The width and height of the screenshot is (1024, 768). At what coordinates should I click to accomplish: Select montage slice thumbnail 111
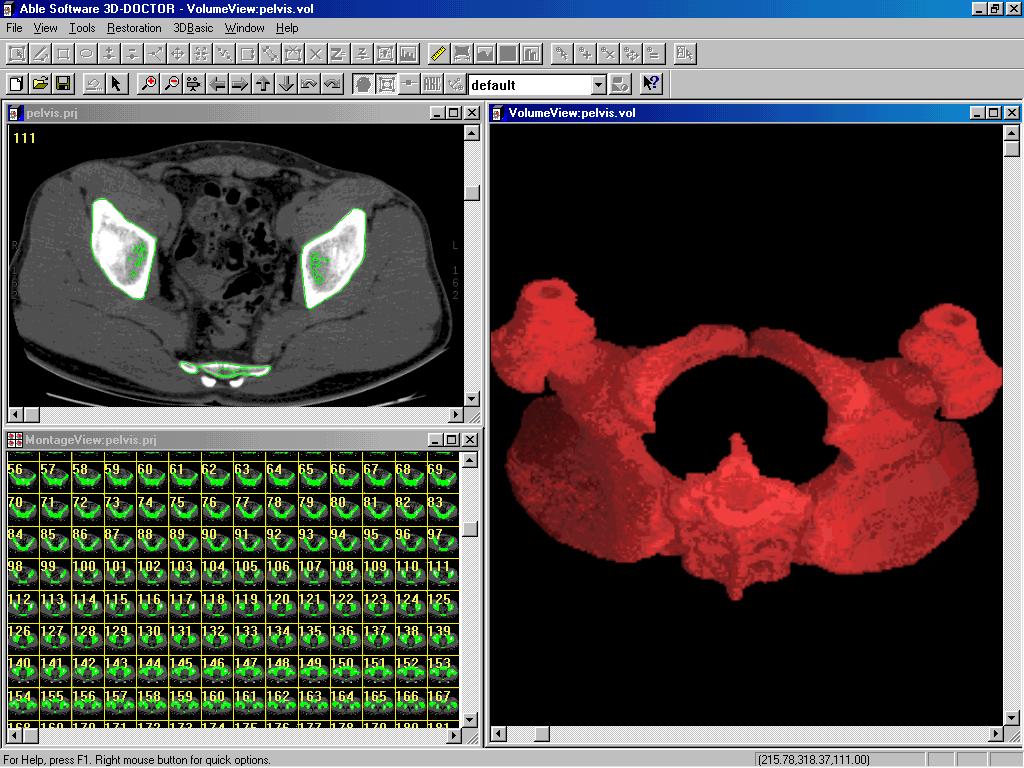443,573
